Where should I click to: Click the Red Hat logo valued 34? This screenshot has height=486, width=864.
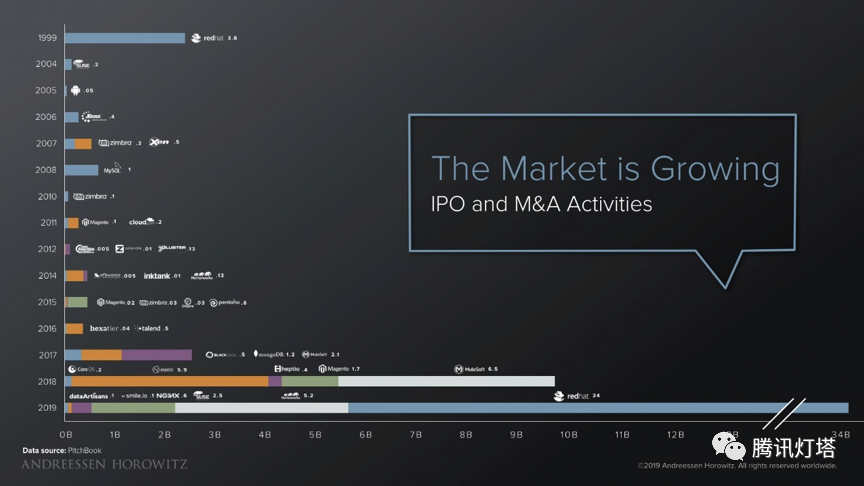571,396
